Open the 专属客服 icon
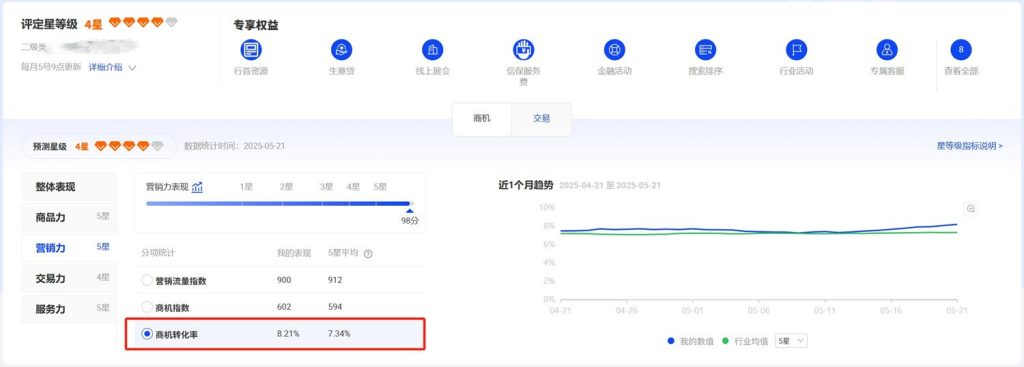 coord(887,50)
